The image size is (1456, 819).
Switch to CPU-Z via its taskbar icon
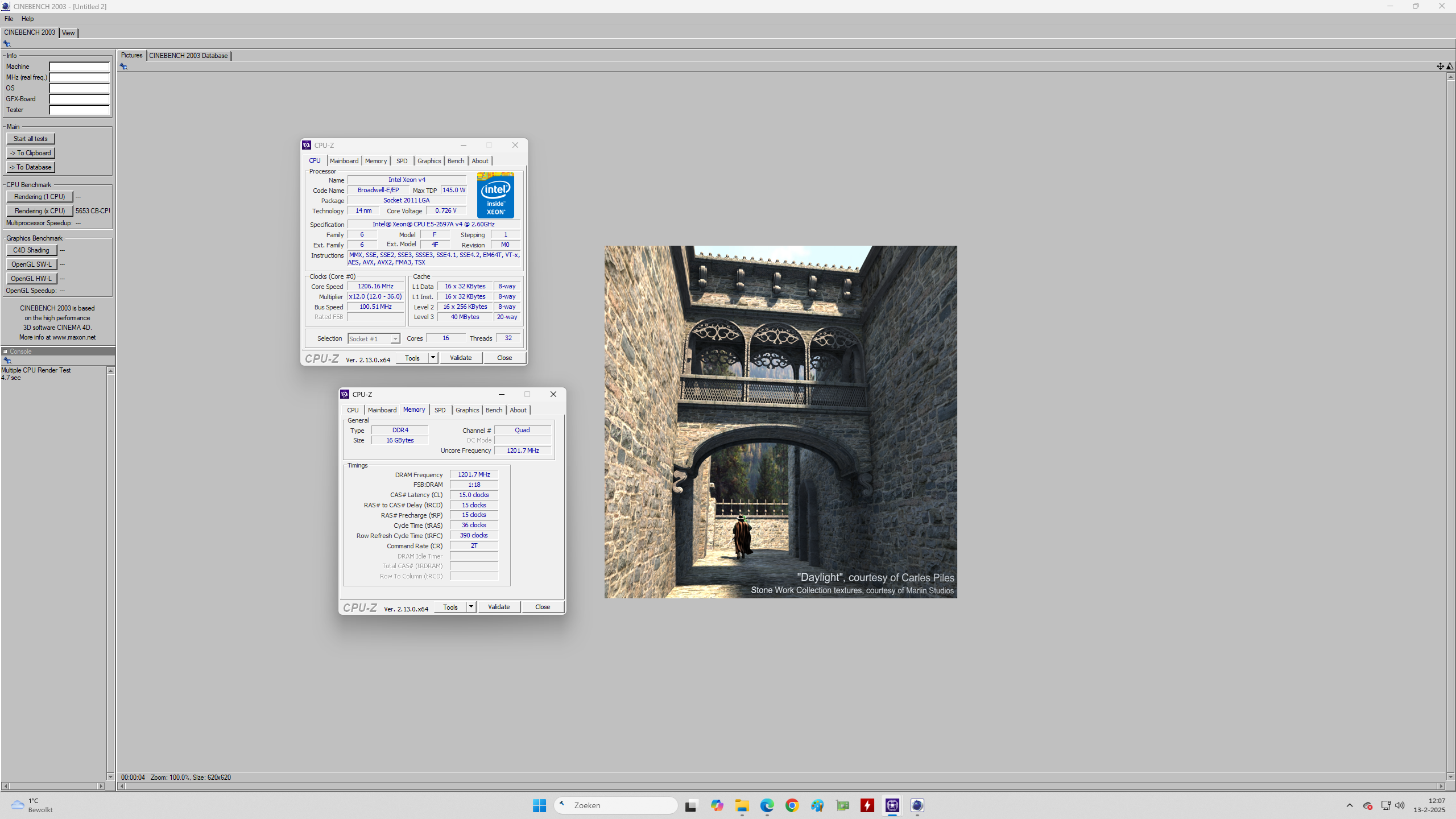point(892,805)
